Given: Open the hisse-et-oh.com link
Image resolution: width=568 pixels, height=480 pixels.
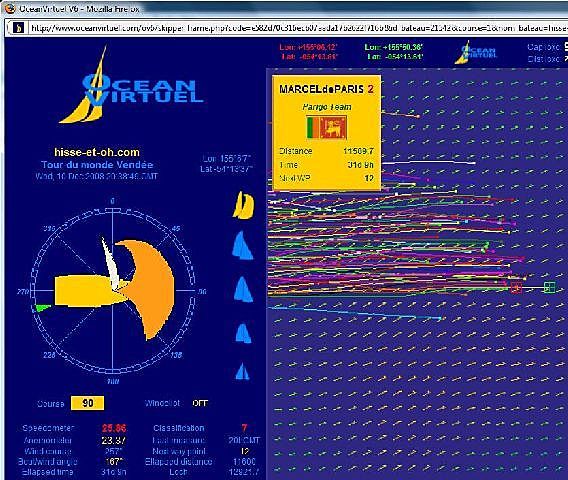Looking at the screenshot, I should point(97,152).
